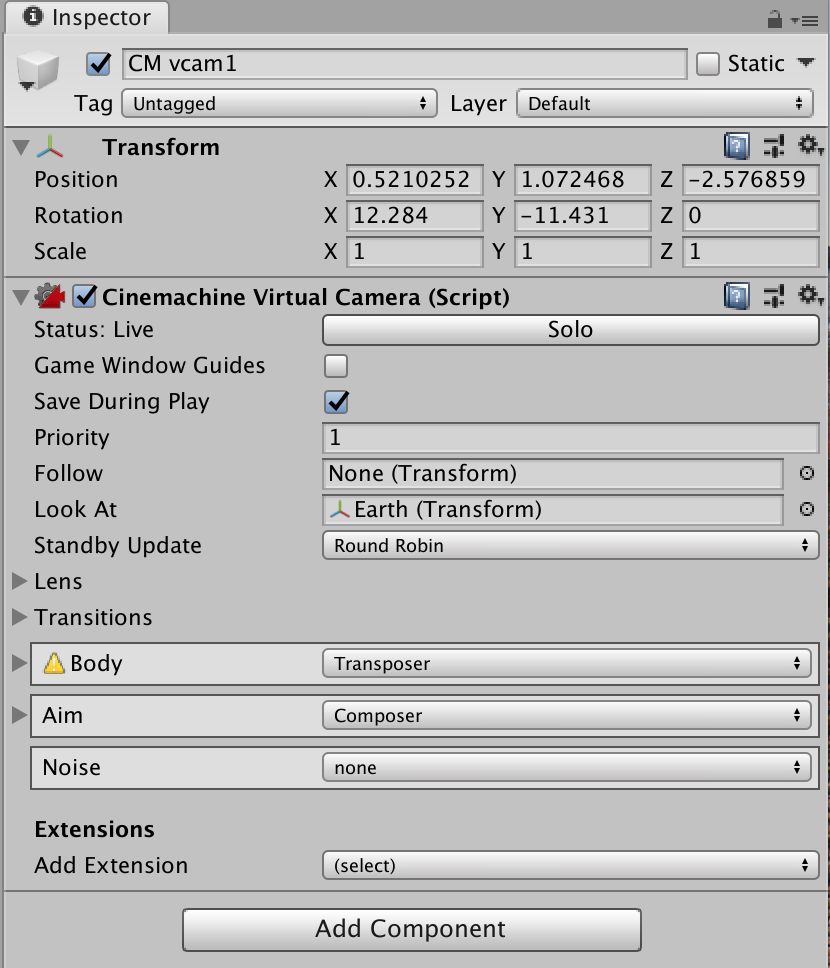Open Standby Update dropdown Round Robin
The height and width of the screenshot is (968, 830).
(571, 546)
